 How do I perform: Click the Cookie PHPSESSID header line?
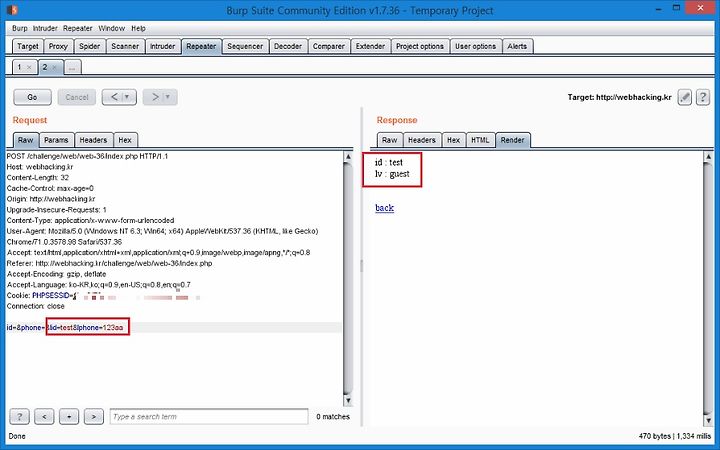coord(103,295)
